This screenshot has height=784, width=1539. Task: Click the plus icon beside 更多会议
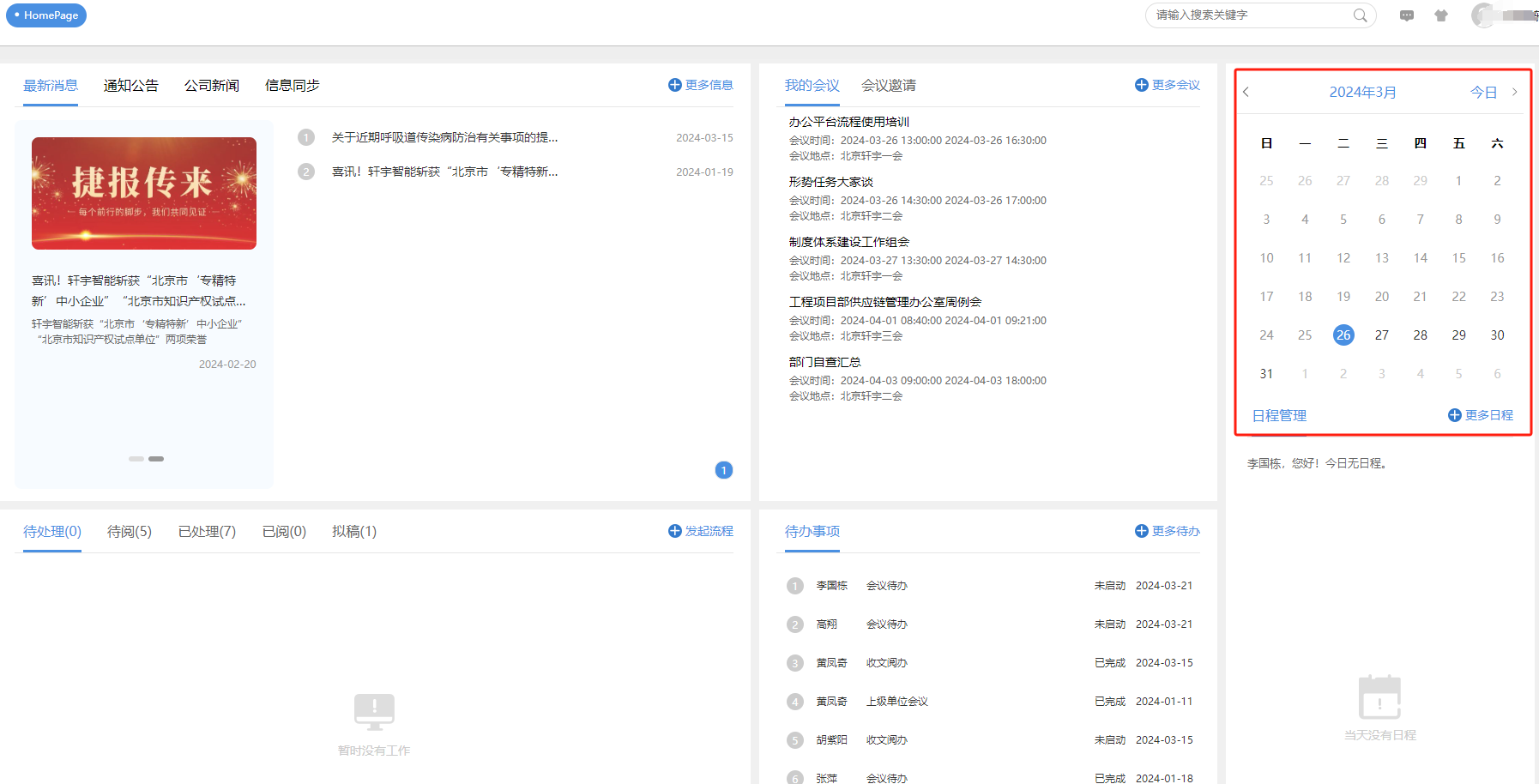click(x=1141, y=85)
